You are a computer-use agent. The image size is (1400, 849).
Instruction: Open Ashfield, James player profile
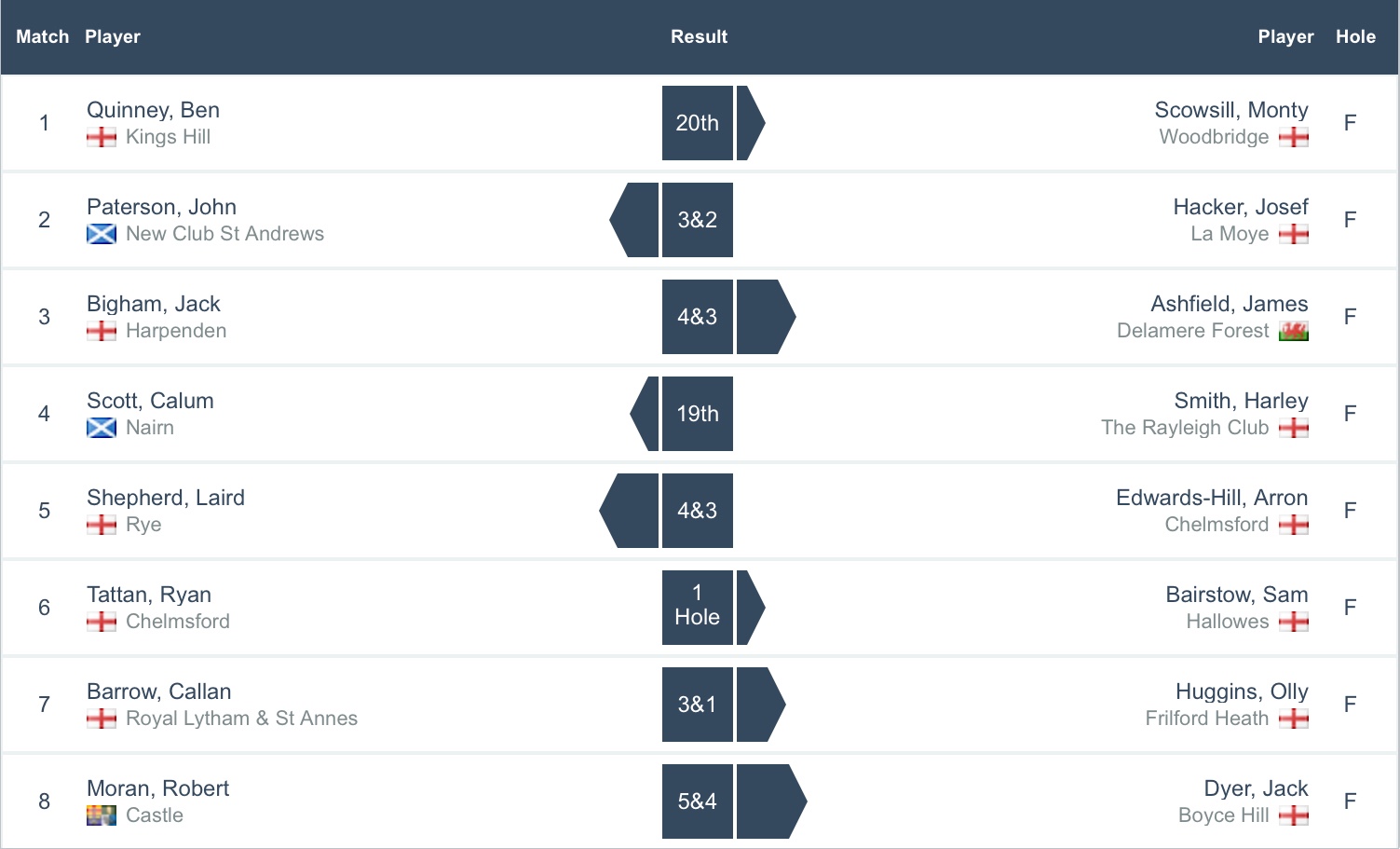(1229, 304)
